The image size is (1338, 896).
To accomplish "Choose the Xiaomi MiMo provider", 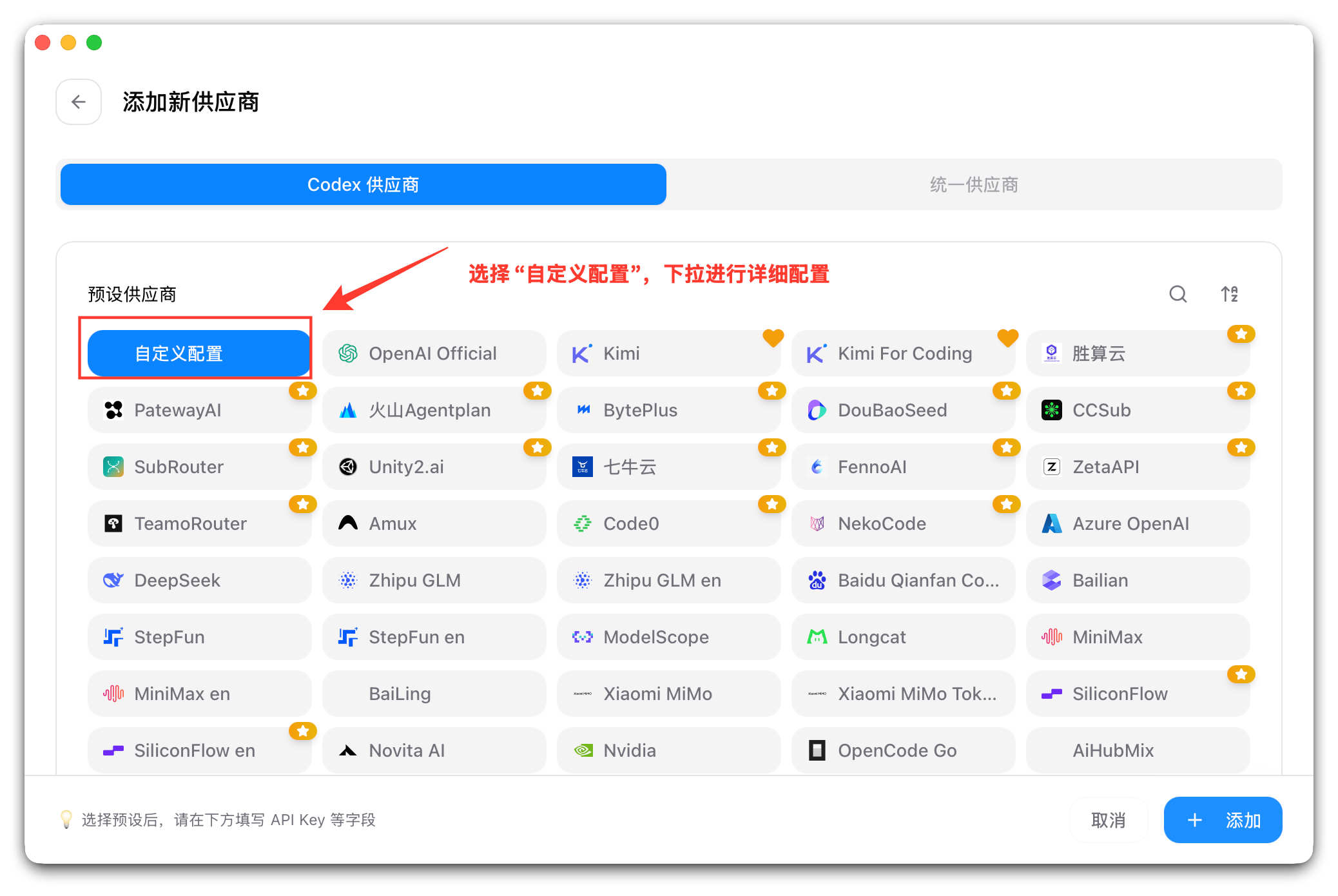I will click(668, 694).
